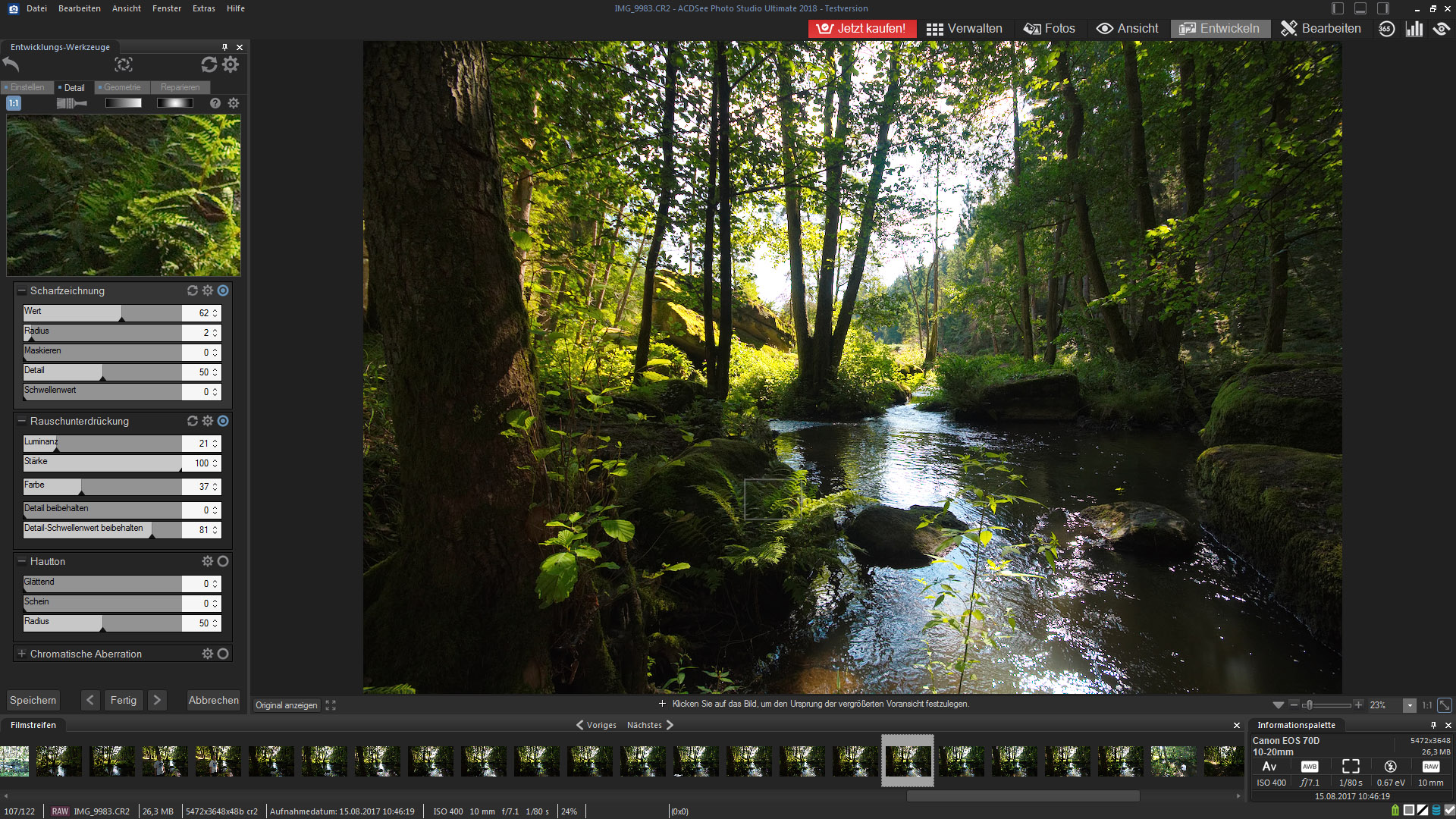Open Scharfzeichnung settings gear
The height and width of the screenshot is (819, 1456).
click(208, 290)
